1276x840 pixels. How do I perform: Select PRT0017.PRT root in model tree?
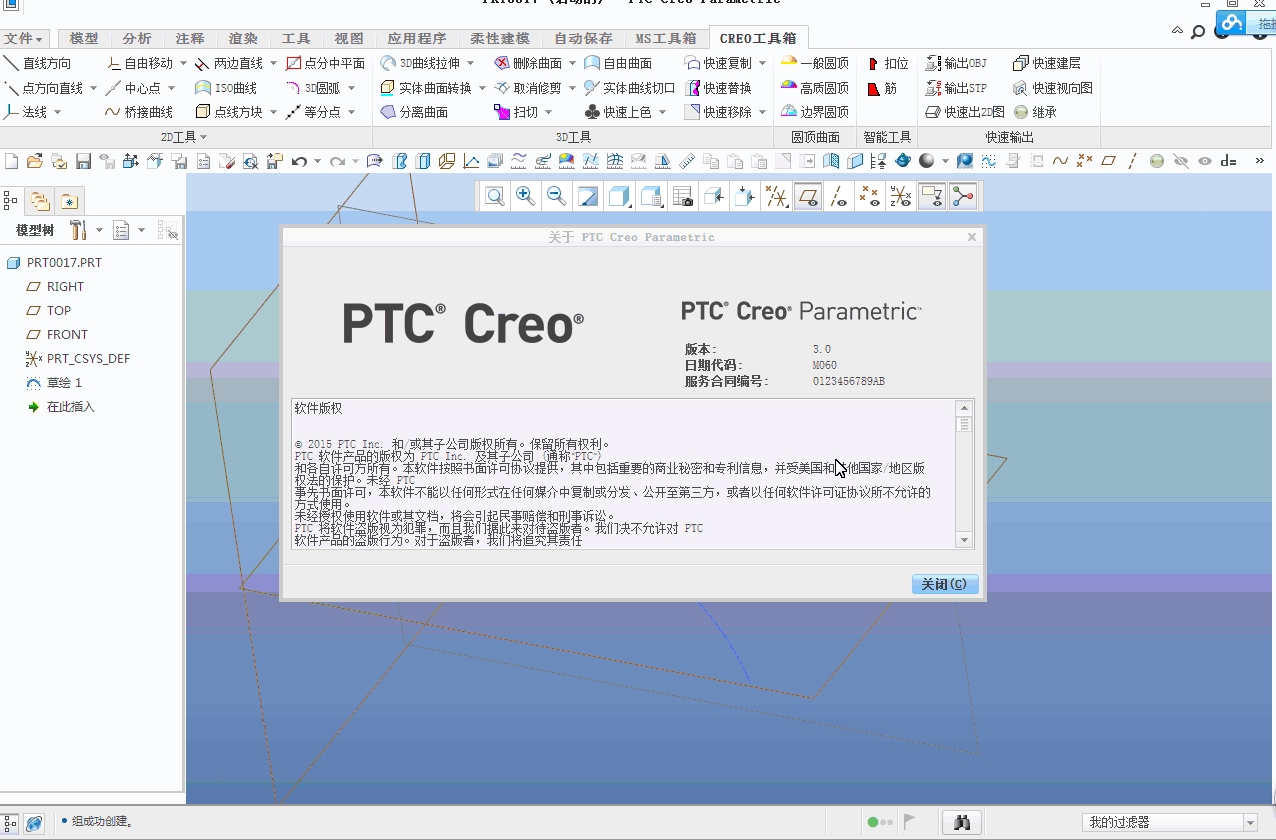[64, 263]
